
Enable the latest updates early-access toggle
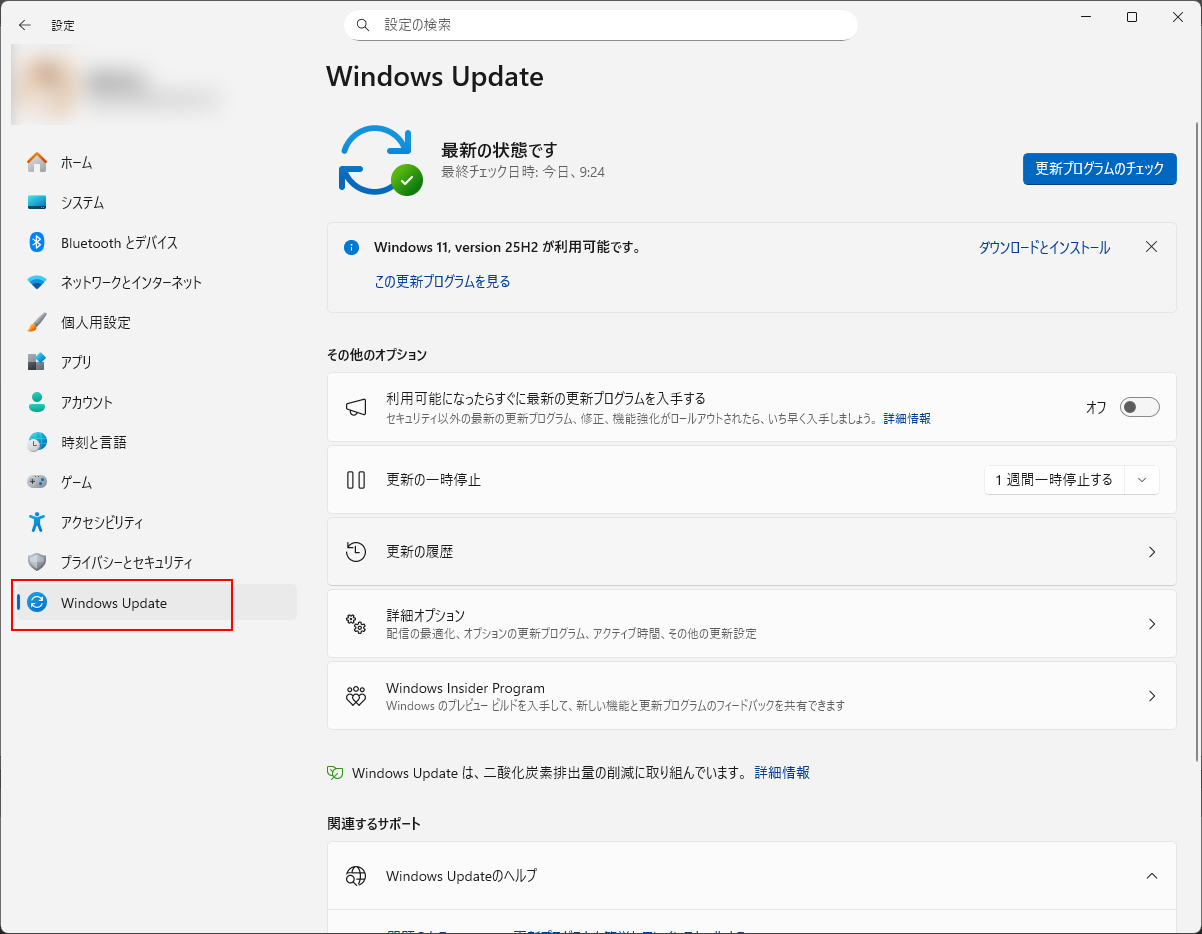[1139, 407]
